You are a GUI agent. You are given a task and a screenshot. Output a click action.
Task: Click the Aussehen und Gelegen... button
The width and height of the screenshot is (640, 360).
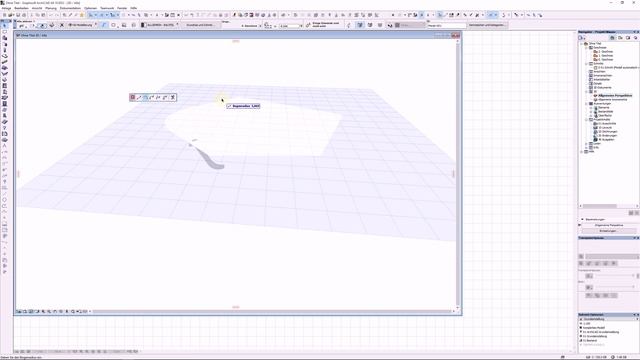pyautogui.click(x=487, y=25)
